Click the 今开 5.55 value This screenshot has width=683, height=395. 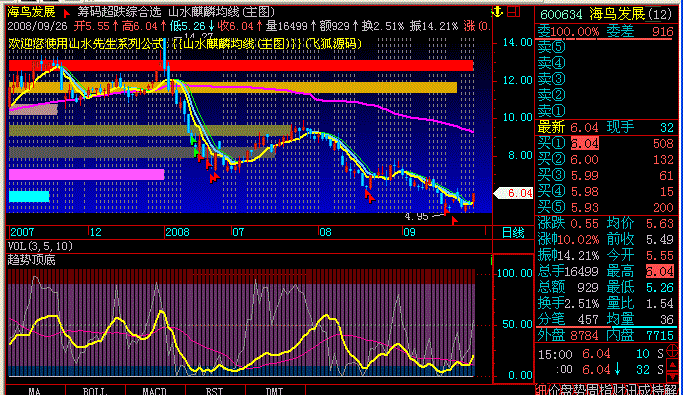[x=659, y=256]
